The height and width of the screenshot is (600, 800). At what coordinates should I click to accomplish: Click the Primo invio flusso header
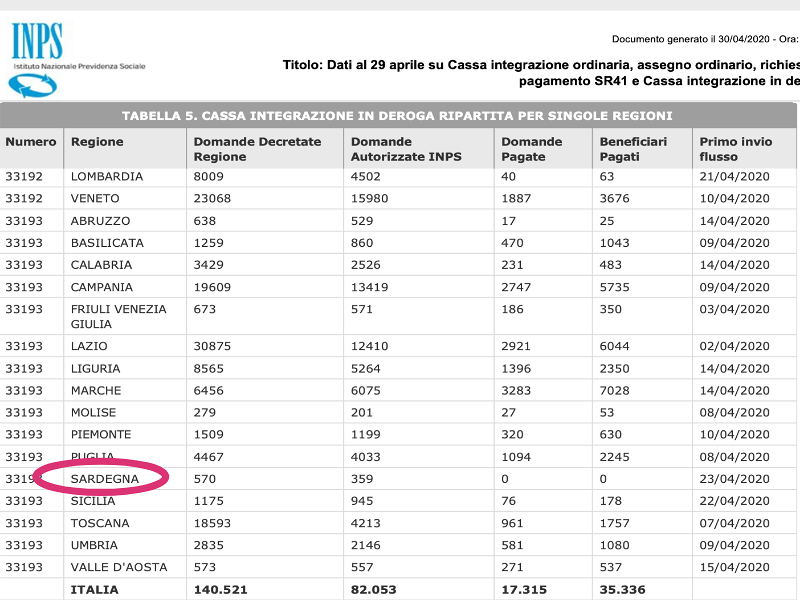pos(735,149)
